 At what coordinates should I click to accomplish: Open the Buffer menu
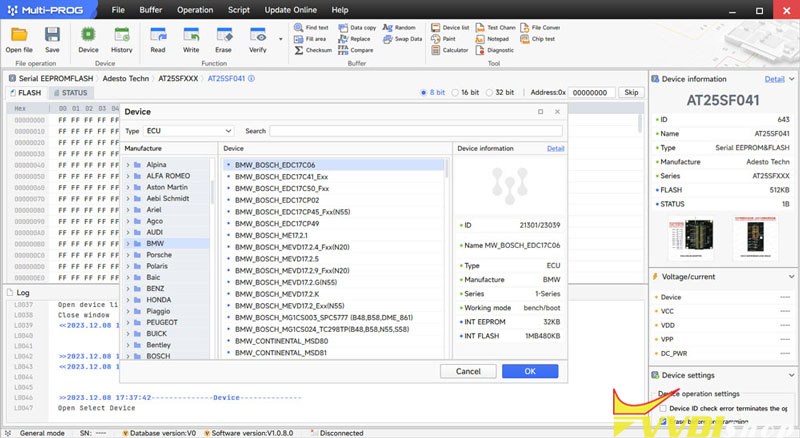click(151, 10)
